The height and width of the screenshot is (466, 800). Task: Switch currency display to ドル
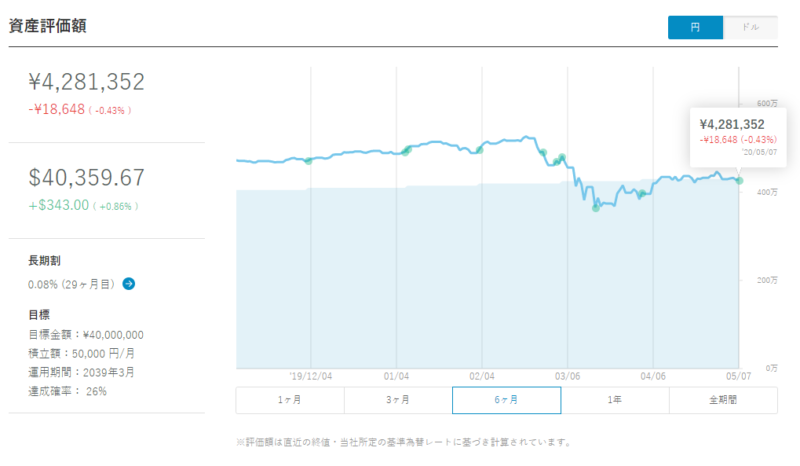(x=751, y=28)
